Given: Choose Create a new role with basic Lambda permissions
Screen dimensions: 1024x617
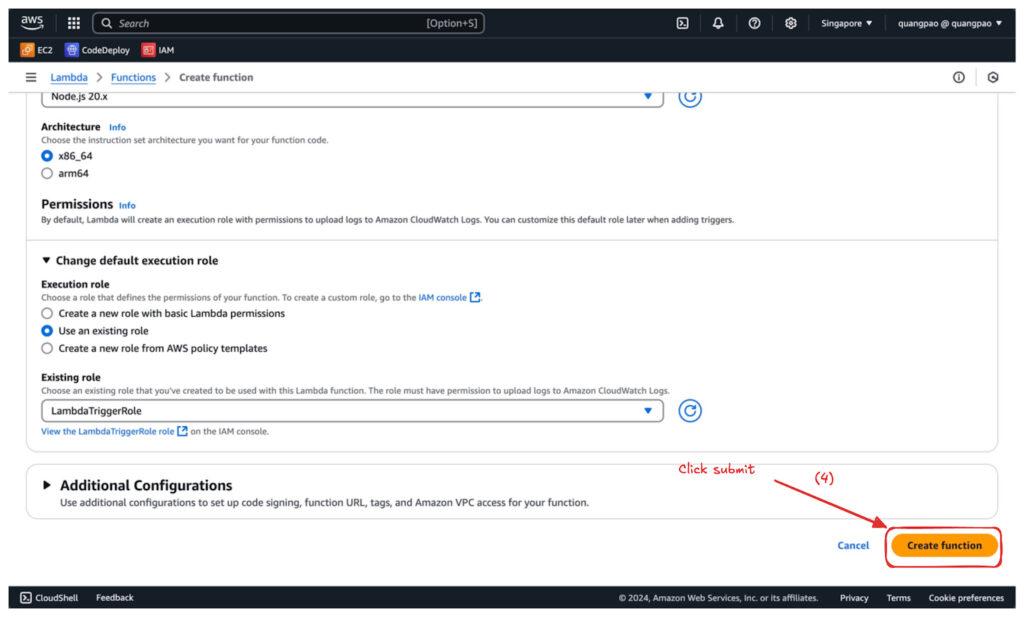Looking at the screenshot, I should click(163, 313).
